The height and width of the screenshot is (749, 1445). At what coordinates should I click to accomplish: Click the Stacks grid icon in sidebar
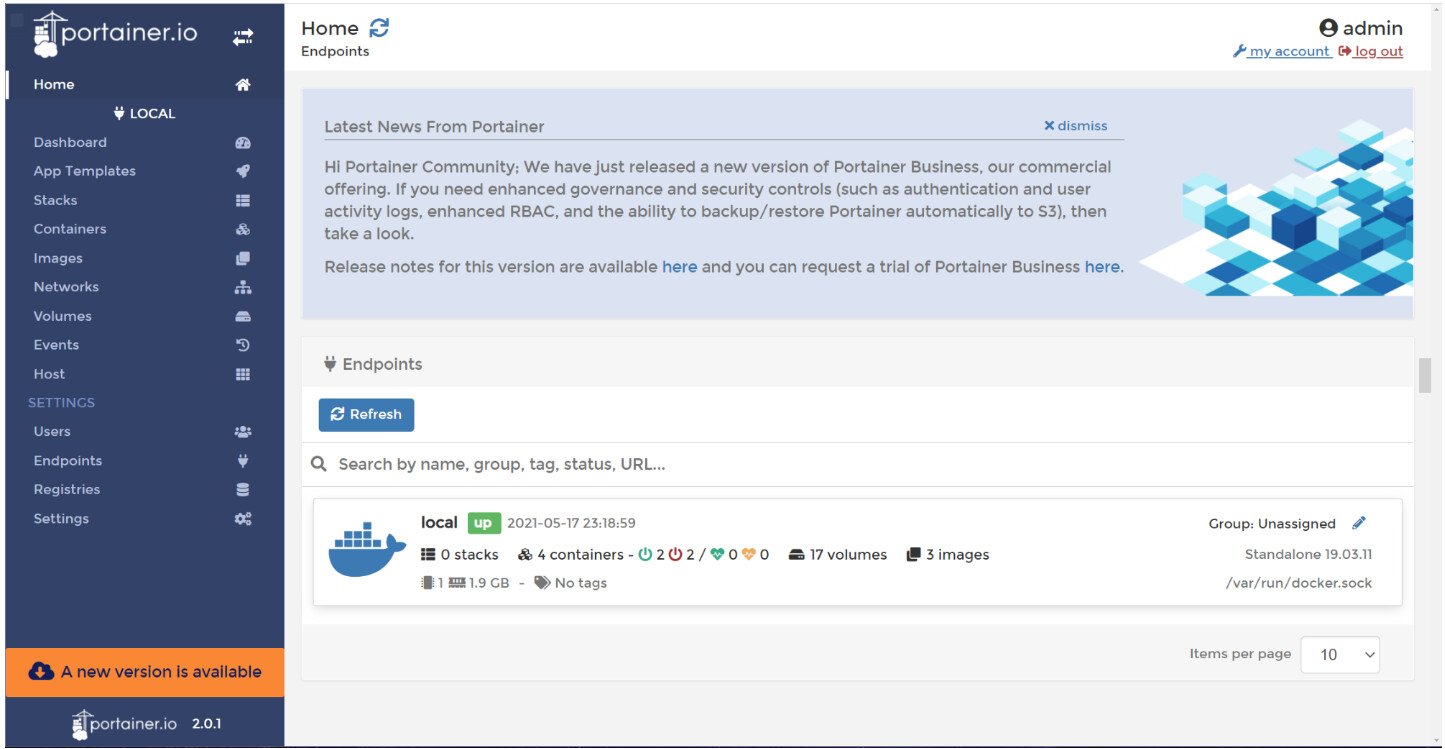click(243, 200)
